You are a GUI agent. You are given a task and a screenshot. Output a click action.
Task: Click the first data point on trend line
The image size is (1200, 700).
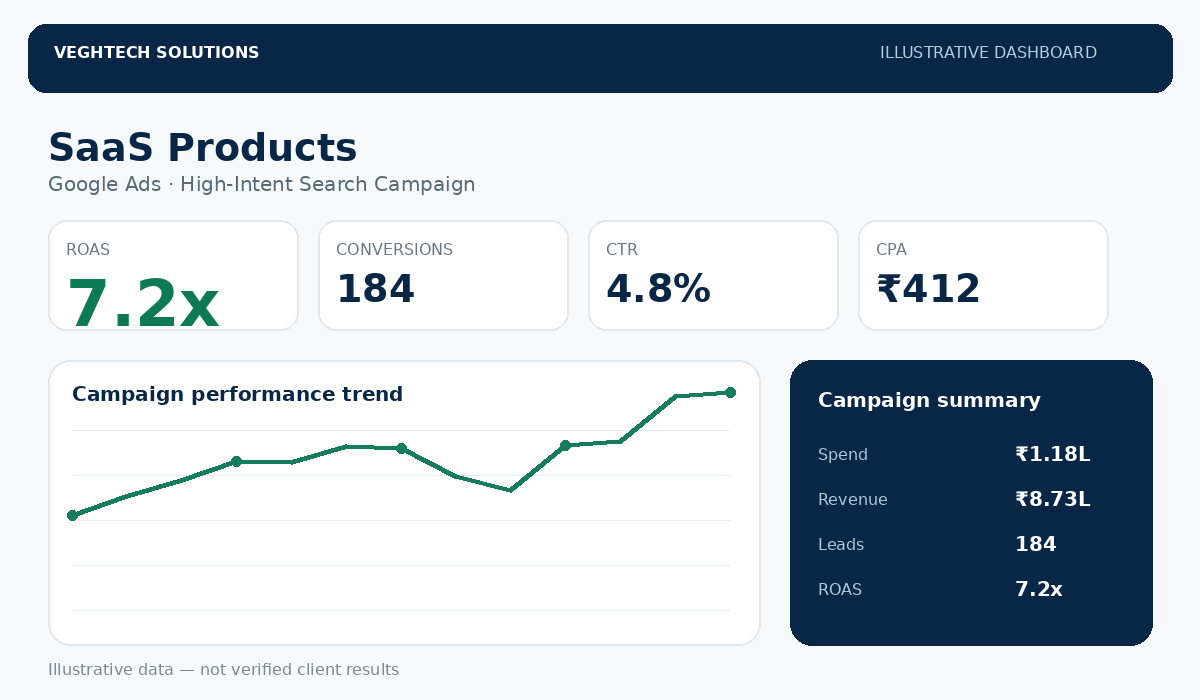point(72,515)
